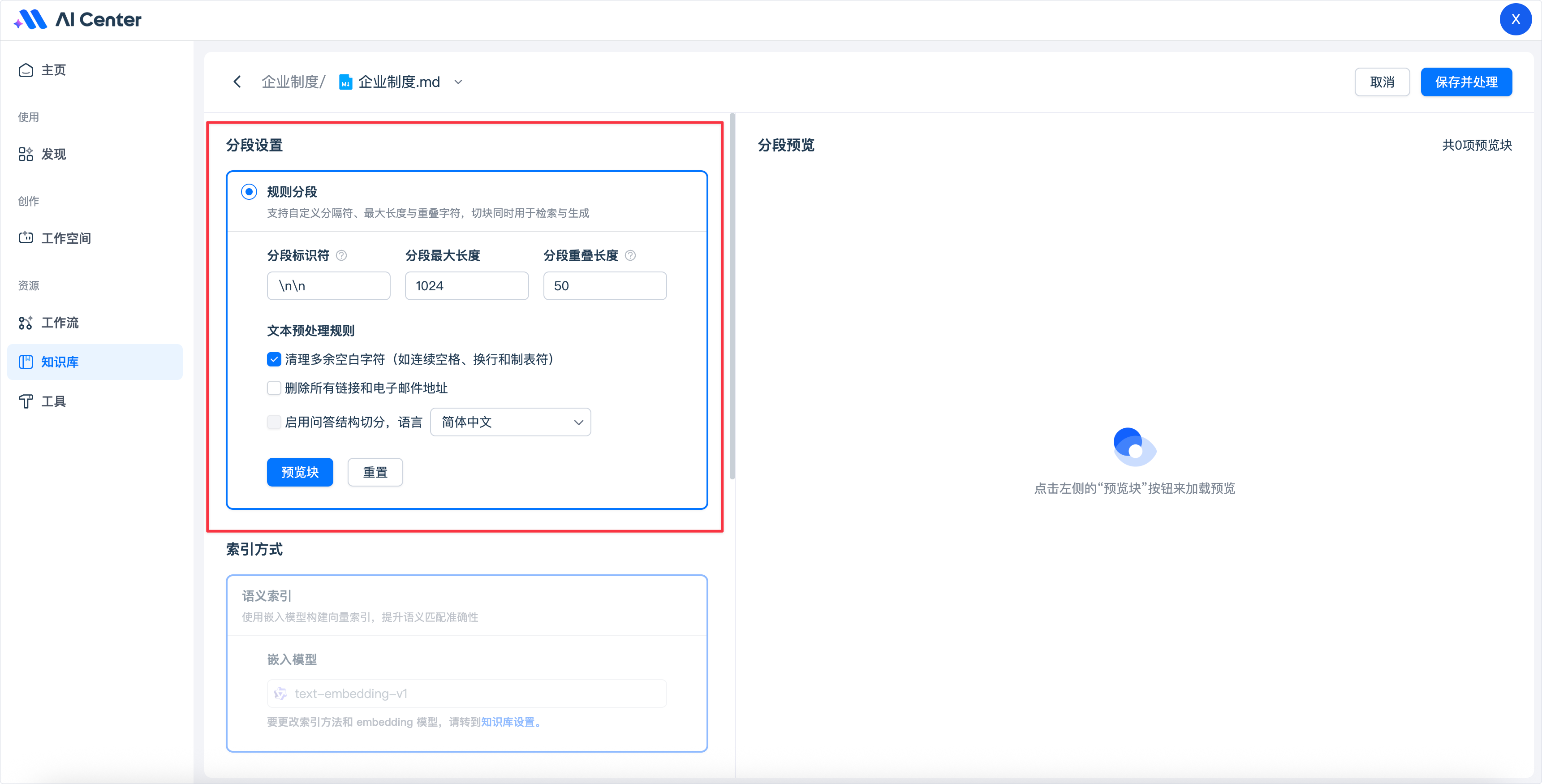Uncheck 清理多余空白字符 checkbox
The image size is (1542, 784).
point(274,359)
